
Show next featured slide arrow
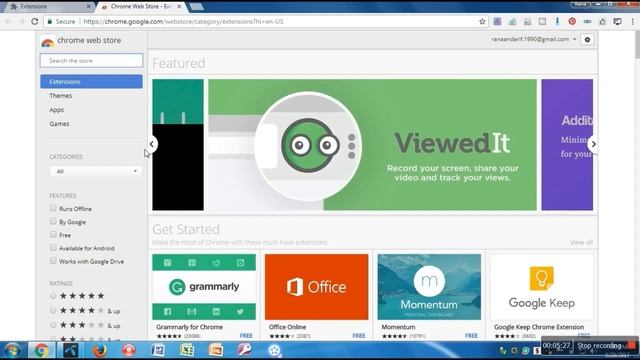click(593, 144)
